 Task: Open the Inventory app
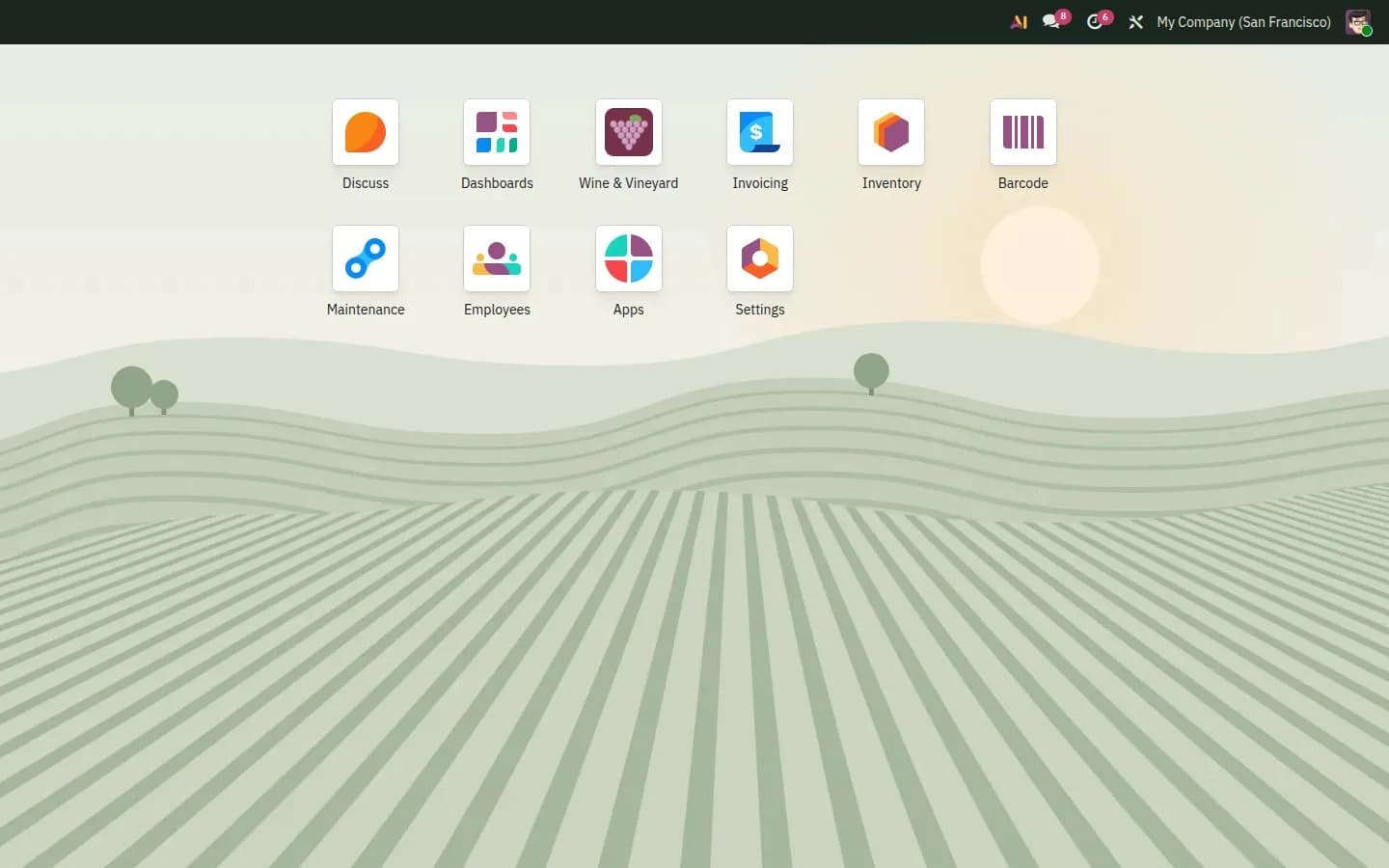pos(891,132)
